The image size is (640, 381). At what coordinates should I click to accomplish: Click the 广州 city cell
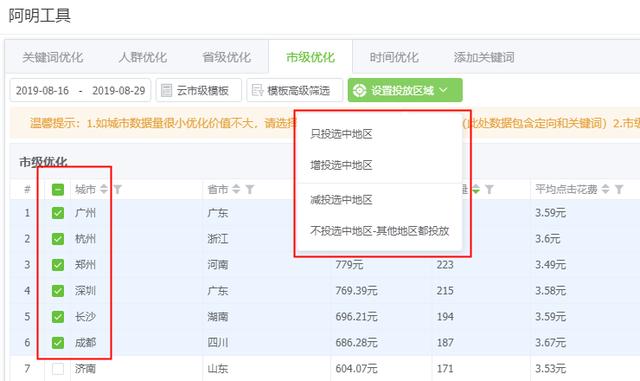85,213
